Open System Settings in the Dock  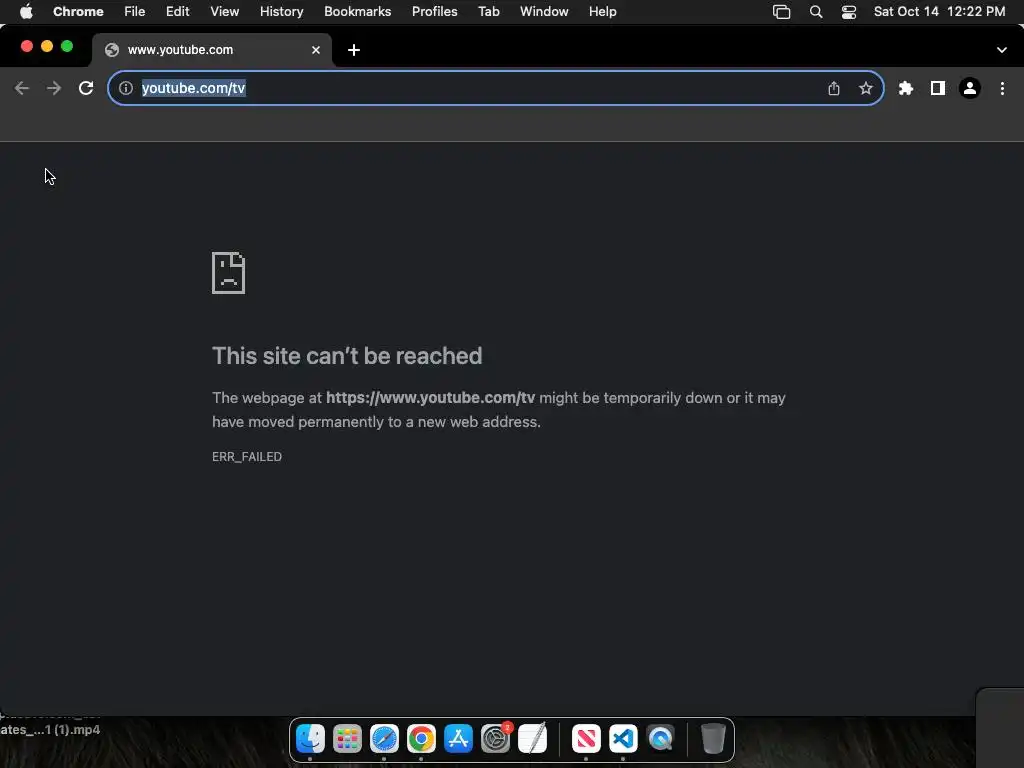496,739
